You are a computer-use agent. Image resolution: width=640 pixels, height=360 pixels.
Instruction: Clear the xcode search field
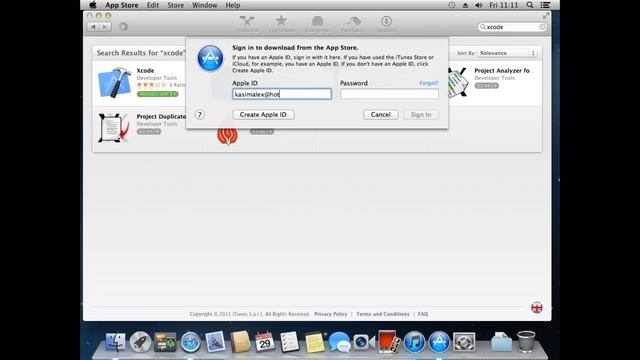coord(542,27)
